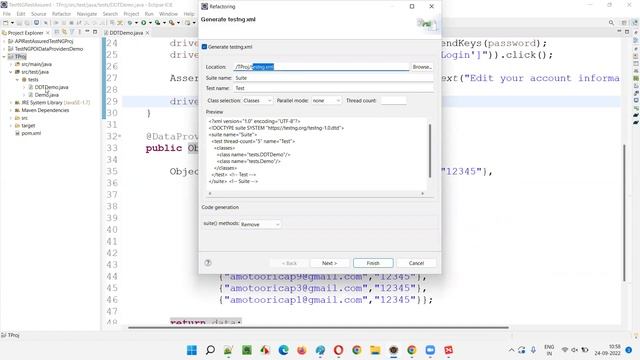
Task: Expand the JRE System Library node
Action: coord(11,102)
